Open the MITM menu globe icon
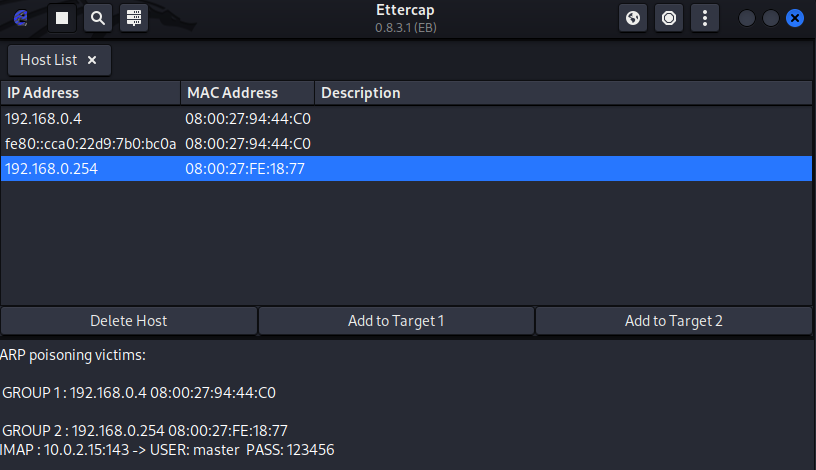 tap(633, 18)
